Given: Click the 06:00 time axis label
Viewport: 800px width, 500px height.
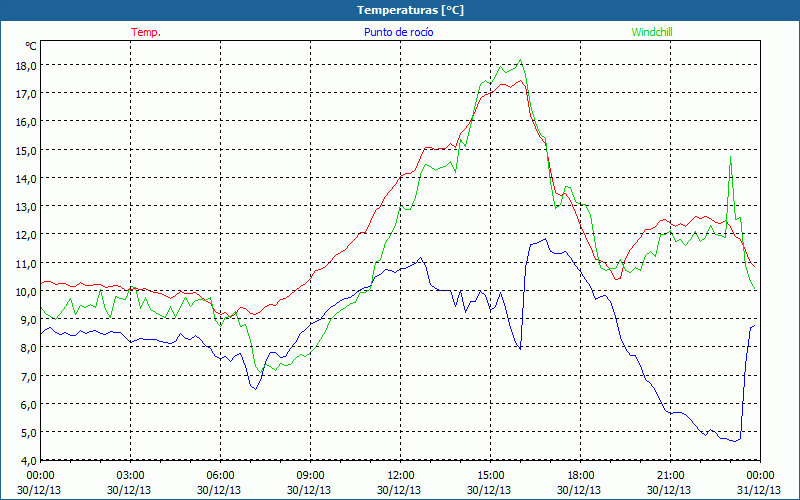Looking at the screenshot, I should click(220, 476).
